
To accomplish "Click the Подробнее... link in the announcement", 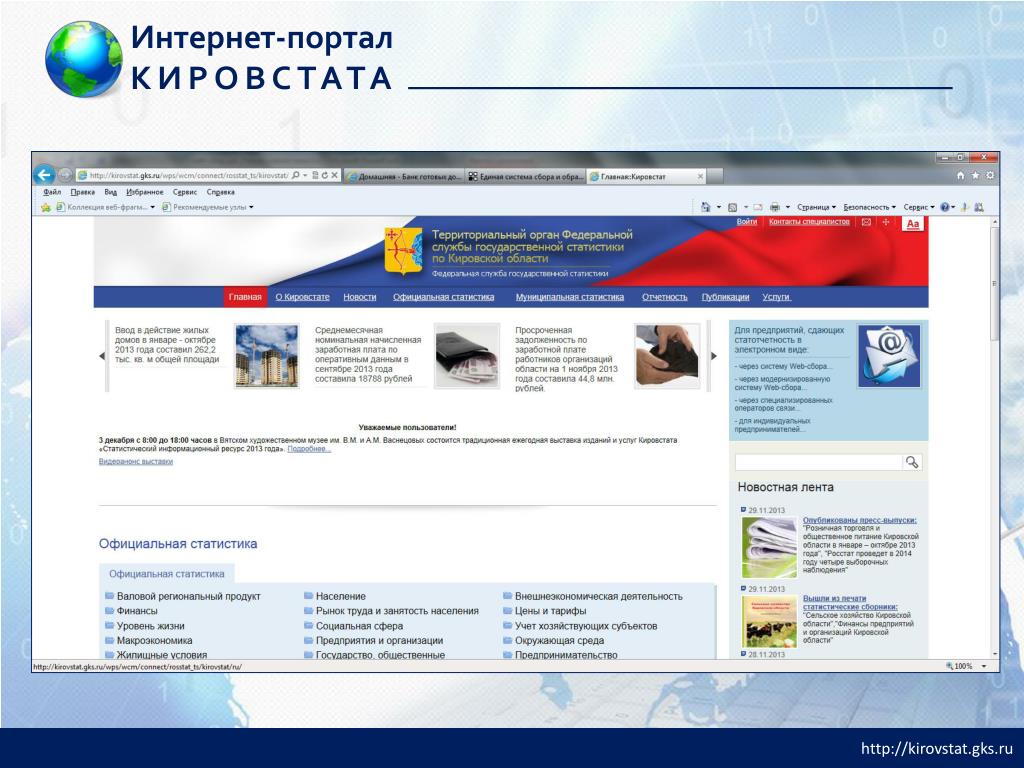I will tap(309, 449).
